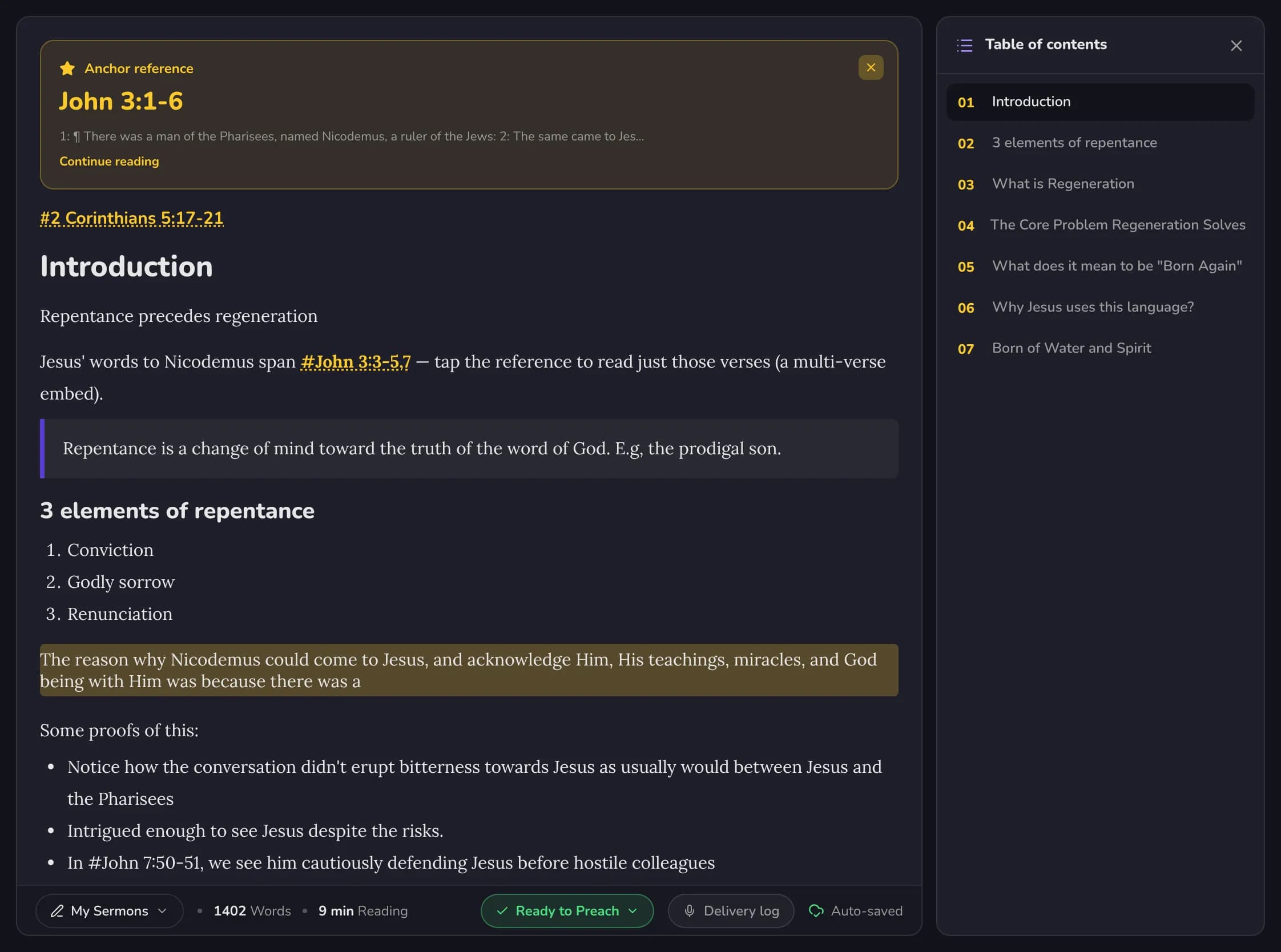Click the Table of contents list icon
Screen dimensions: 1281x952
[965, 45]
